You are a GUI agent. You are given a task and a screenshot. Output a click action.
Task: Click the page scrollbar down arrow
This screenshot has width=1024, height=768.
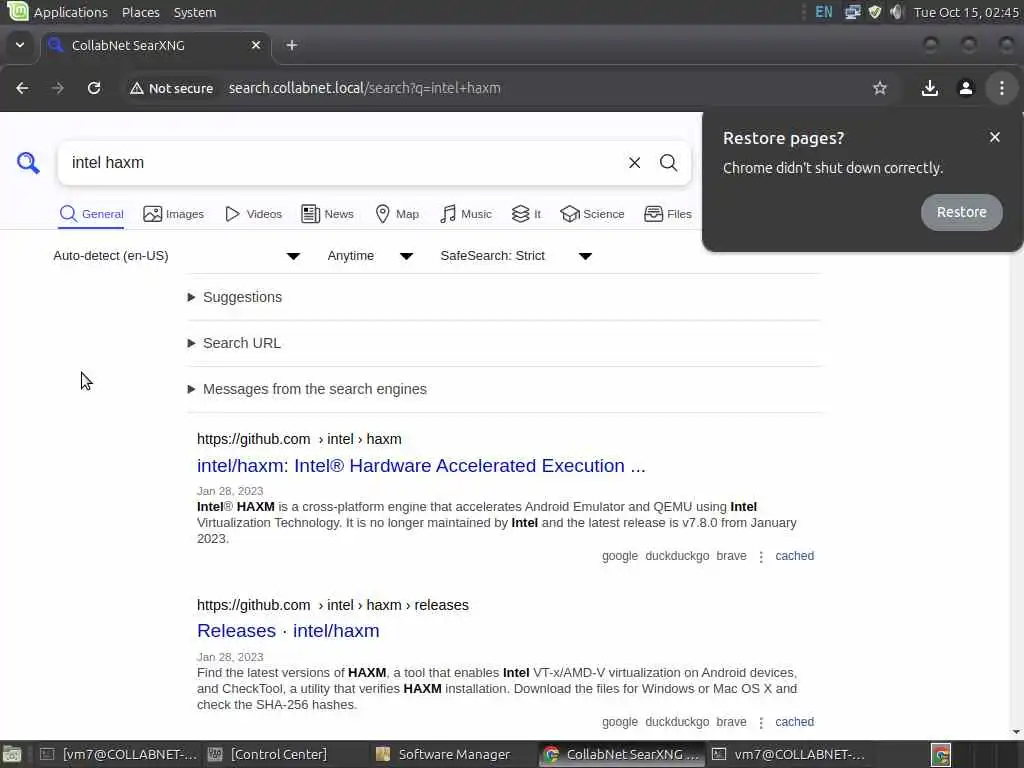(1016, 733)
